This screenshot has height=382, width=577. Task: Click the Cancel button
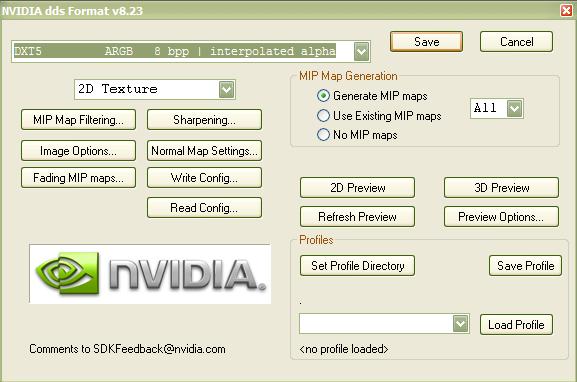click(x=516, y=42)
